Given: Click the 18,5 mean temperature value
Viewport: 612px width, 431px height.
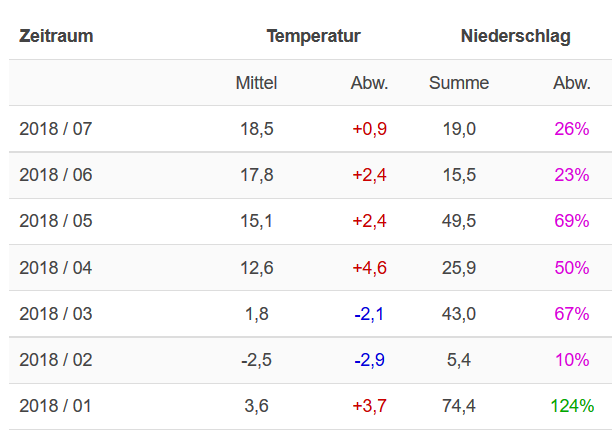Looking at the screenshot, I should pos(256,129).
